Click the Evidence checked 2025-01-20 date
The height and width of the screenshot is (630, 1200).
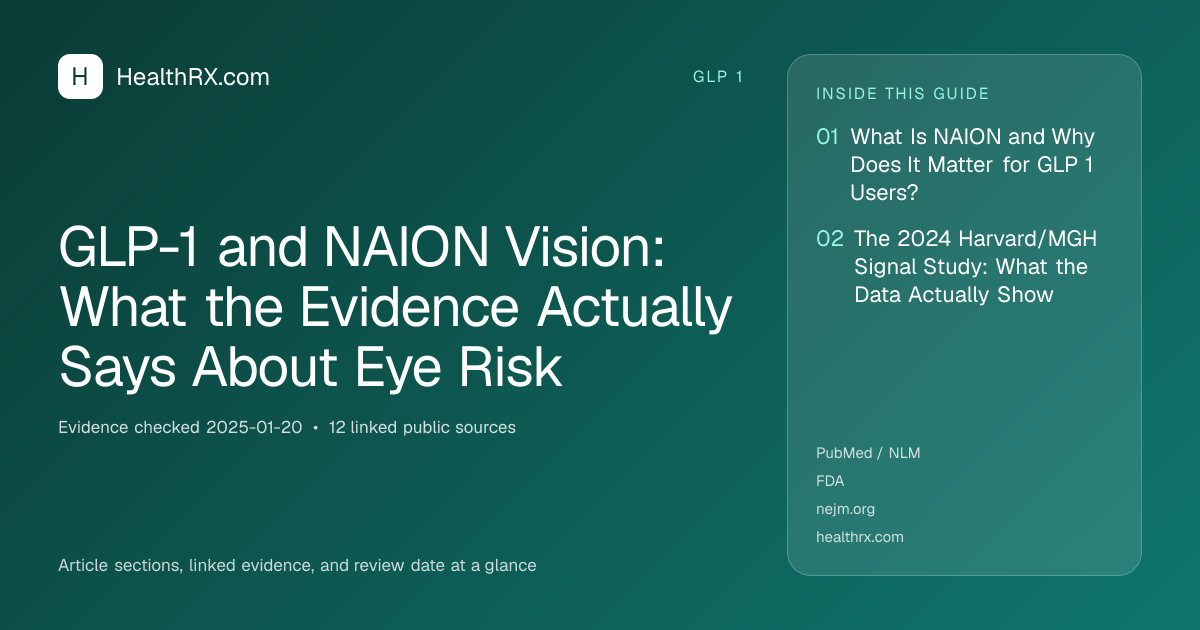point(180,427)
